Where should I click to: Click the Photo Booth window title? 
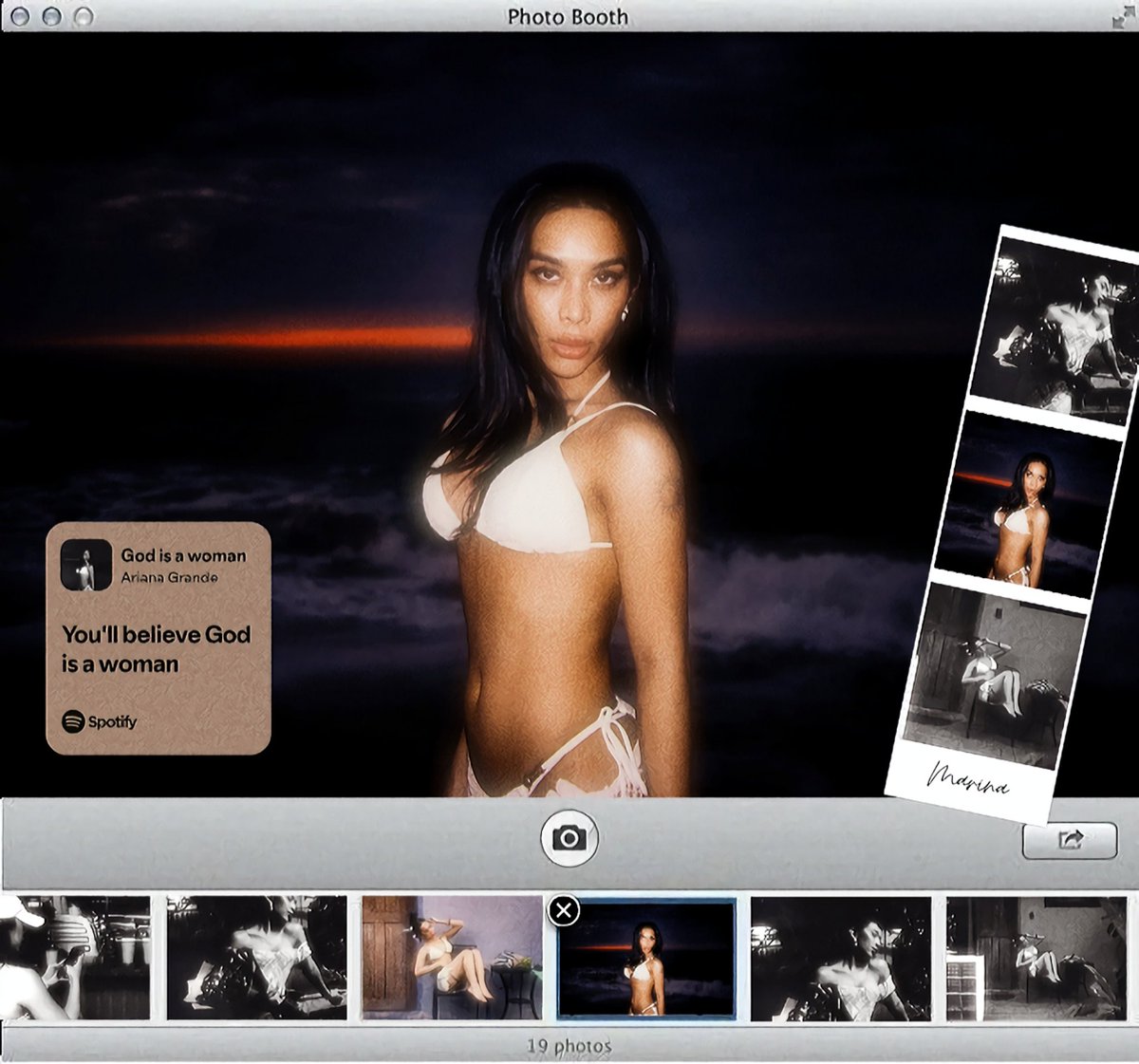coord(568,17)
